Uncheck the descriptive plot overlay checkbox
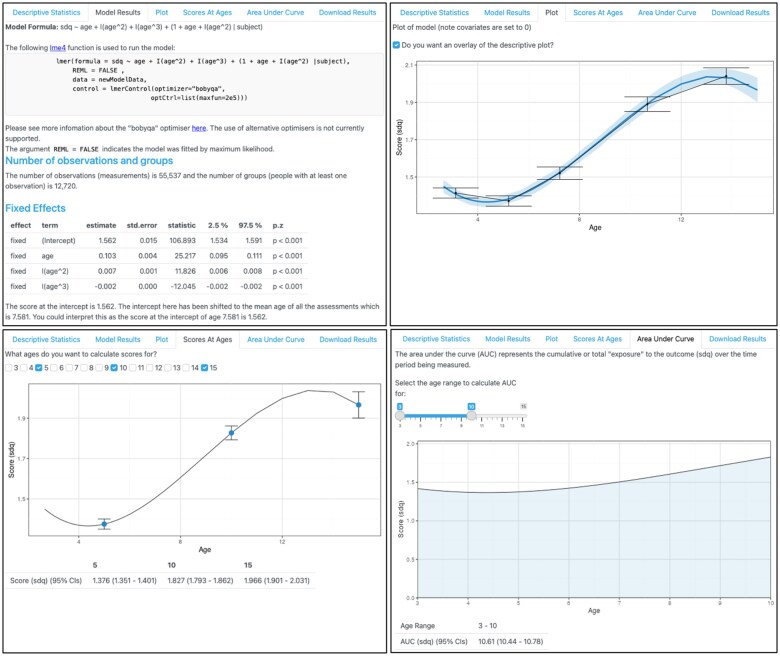Screen dimensions: 780x656 coord(398,46)
